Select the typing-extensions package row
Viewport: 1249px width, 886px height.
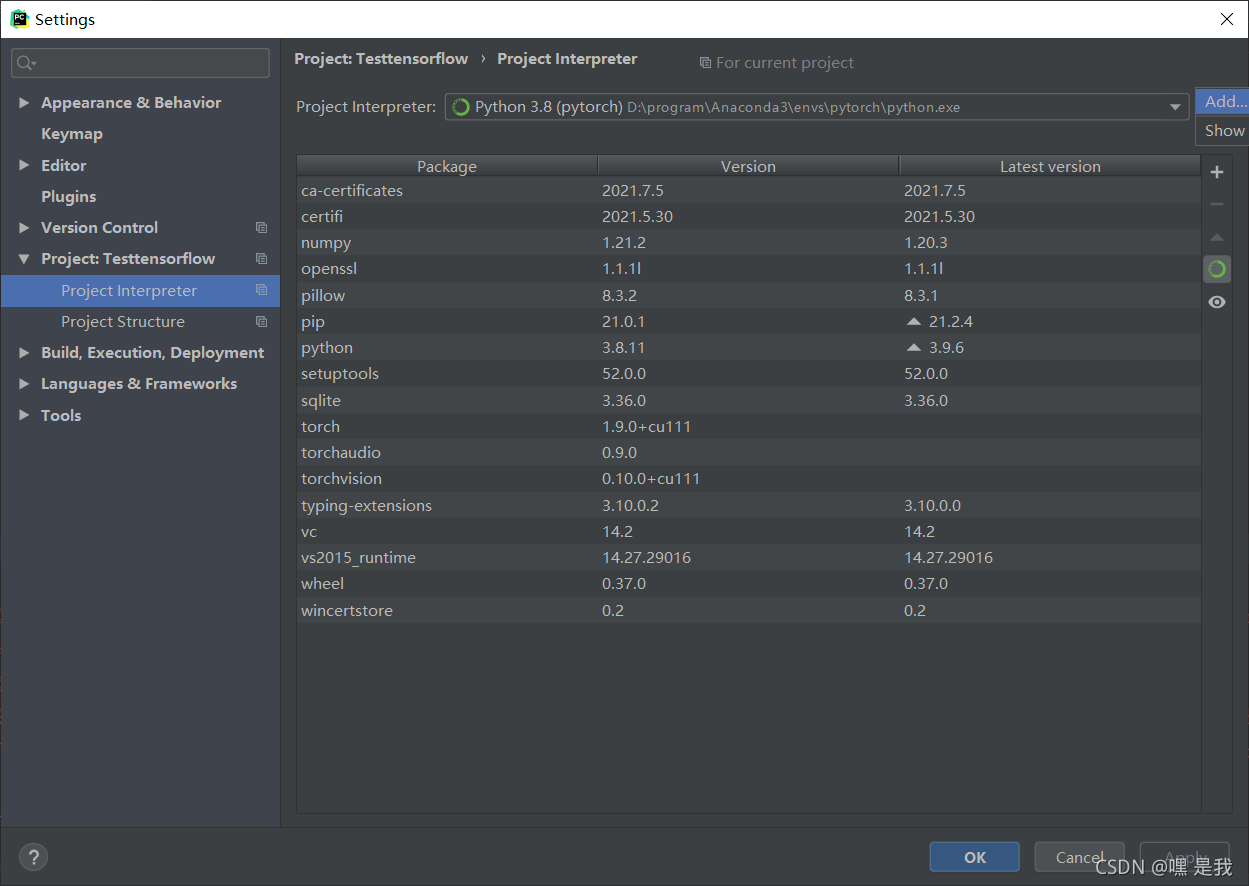(x=749, y=505)
